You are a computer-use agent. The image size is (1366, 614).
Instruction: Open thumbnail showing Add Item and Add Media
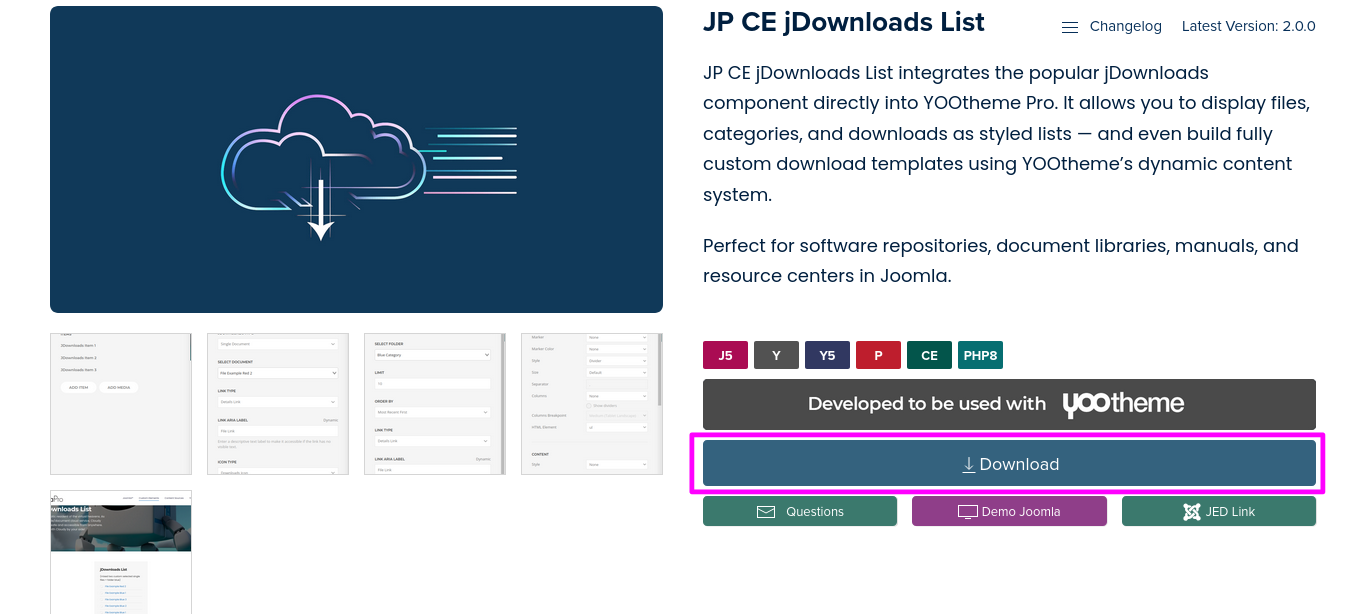121,404
